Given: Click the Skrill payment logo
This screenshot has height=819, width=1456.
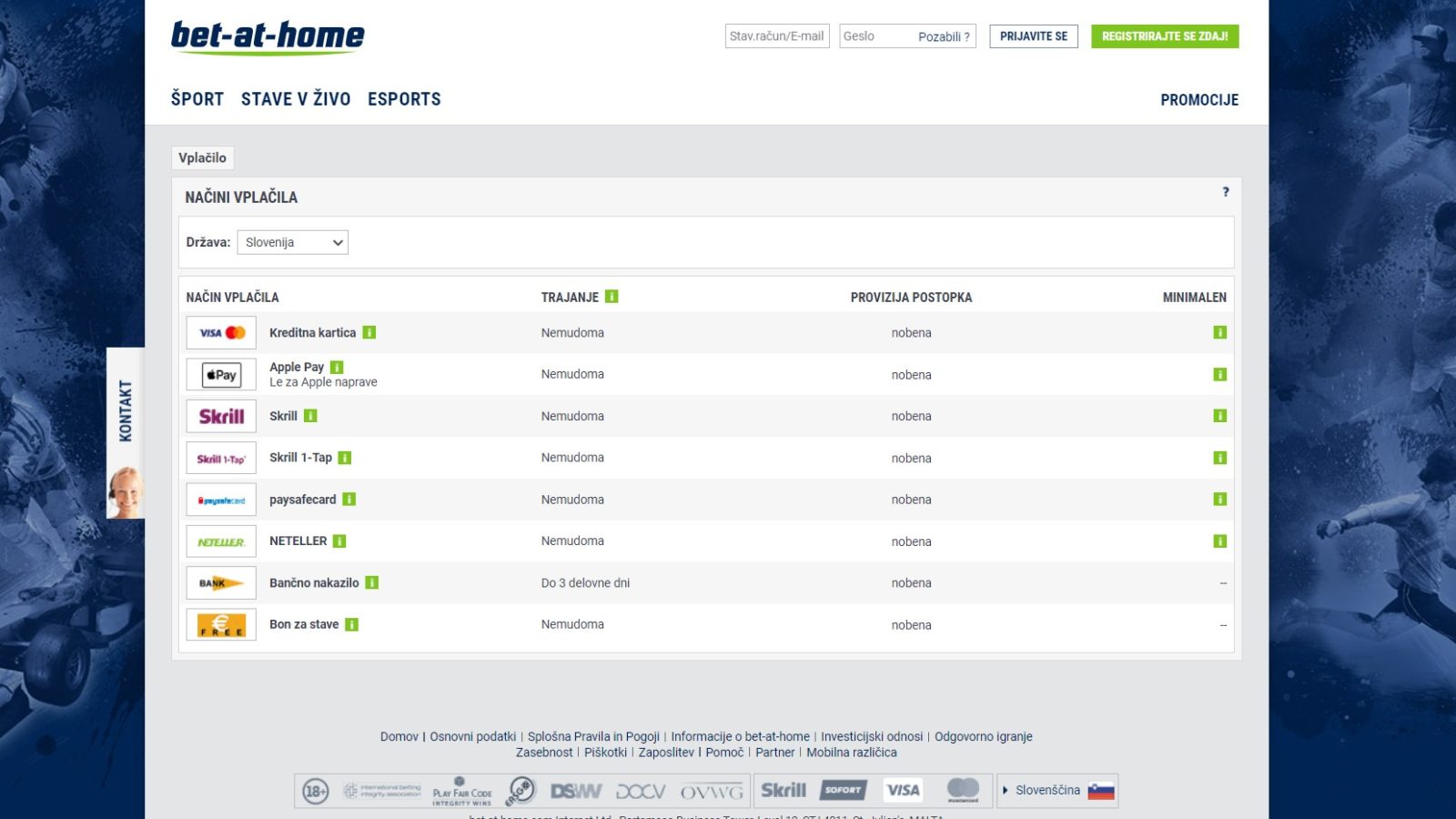Looking at the screenshot, I should 221,417.
